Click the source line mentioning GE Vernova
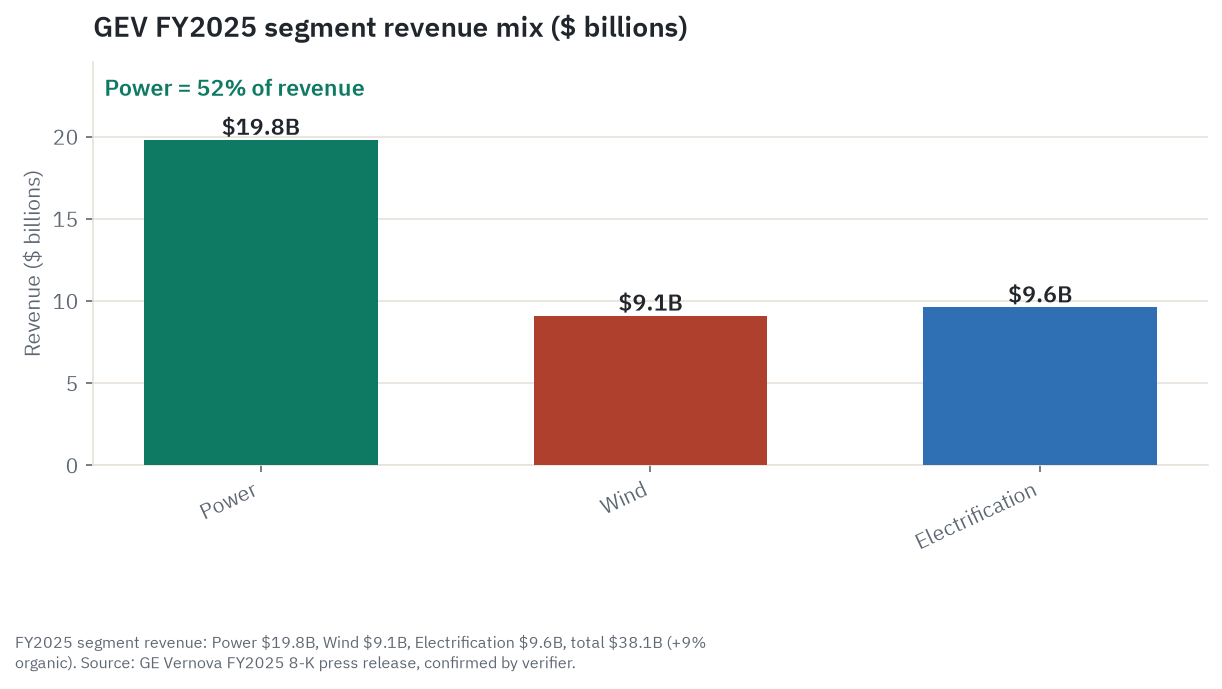 pos(295,662)
